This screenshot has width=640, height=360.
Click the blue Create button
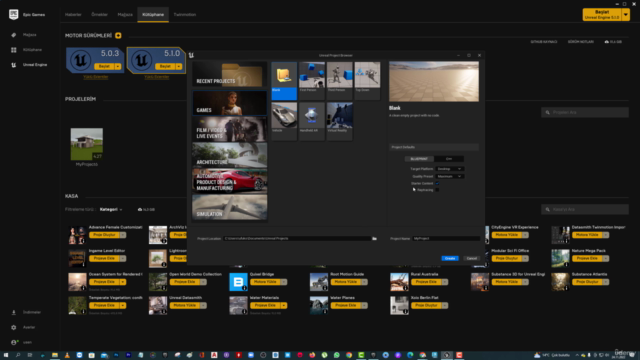pyautogui.click(x=450, y=258)
